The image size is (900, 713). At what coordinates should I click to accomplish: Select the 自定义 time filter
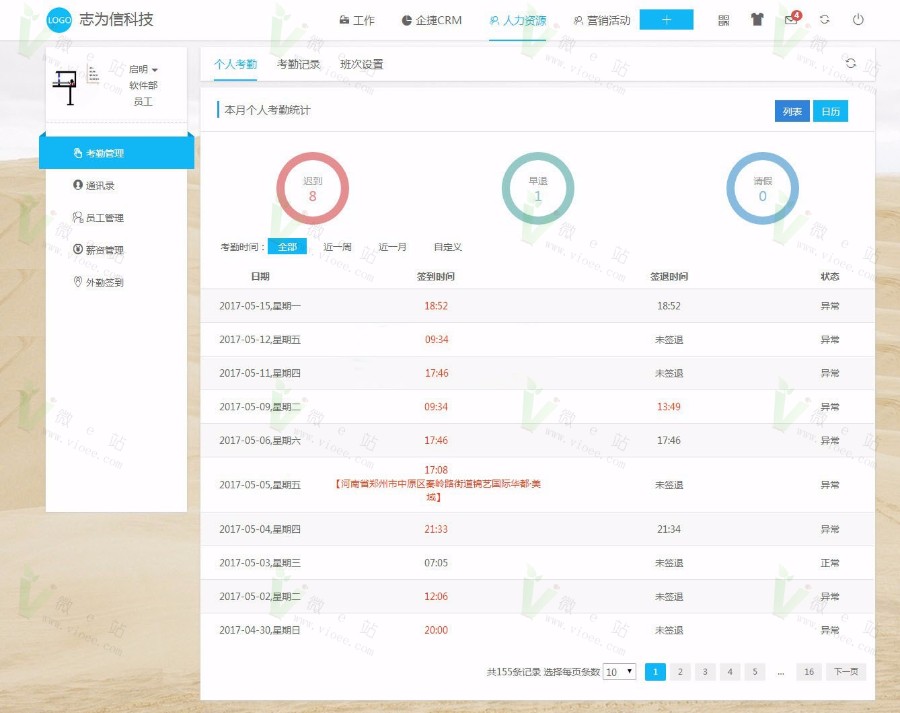click(448, 247)
